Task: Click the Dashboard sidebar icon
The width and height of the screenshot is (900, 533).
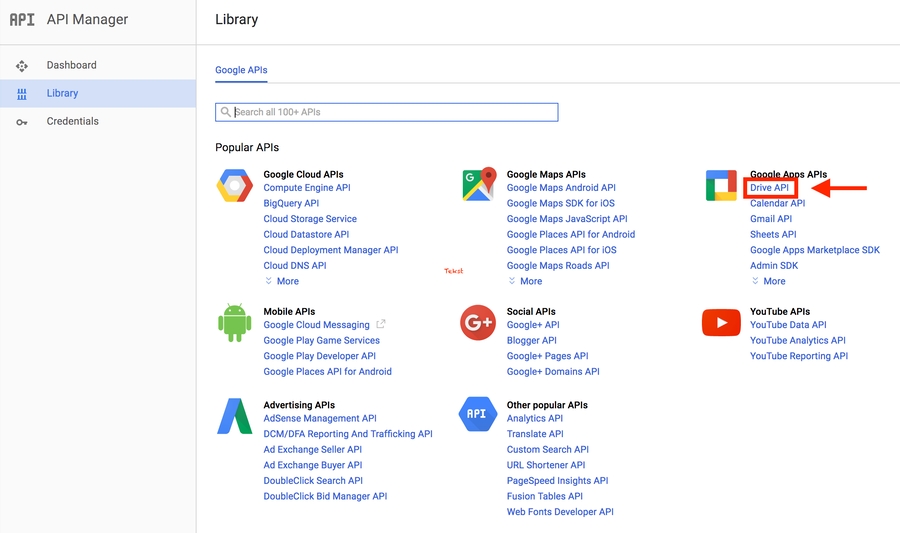Action: (x=22, y=66)
